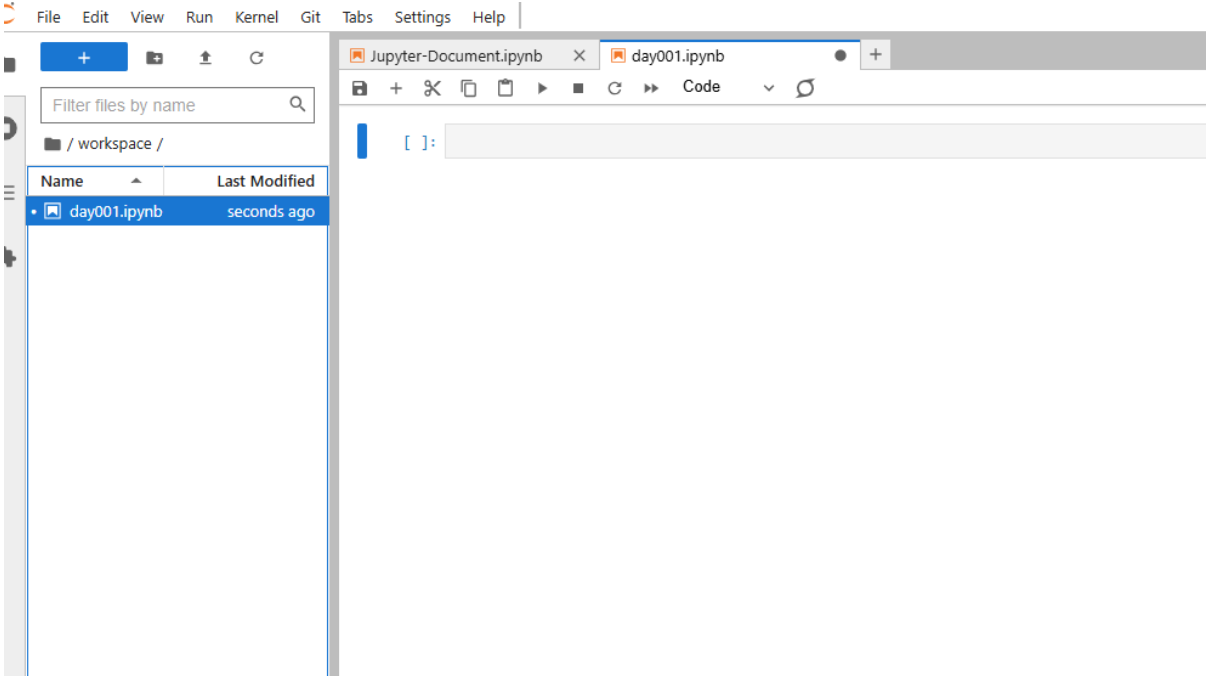Save the notebook with disk icon
The width and height of the screenshot is (1227, 676).
(x=360, y=88)
